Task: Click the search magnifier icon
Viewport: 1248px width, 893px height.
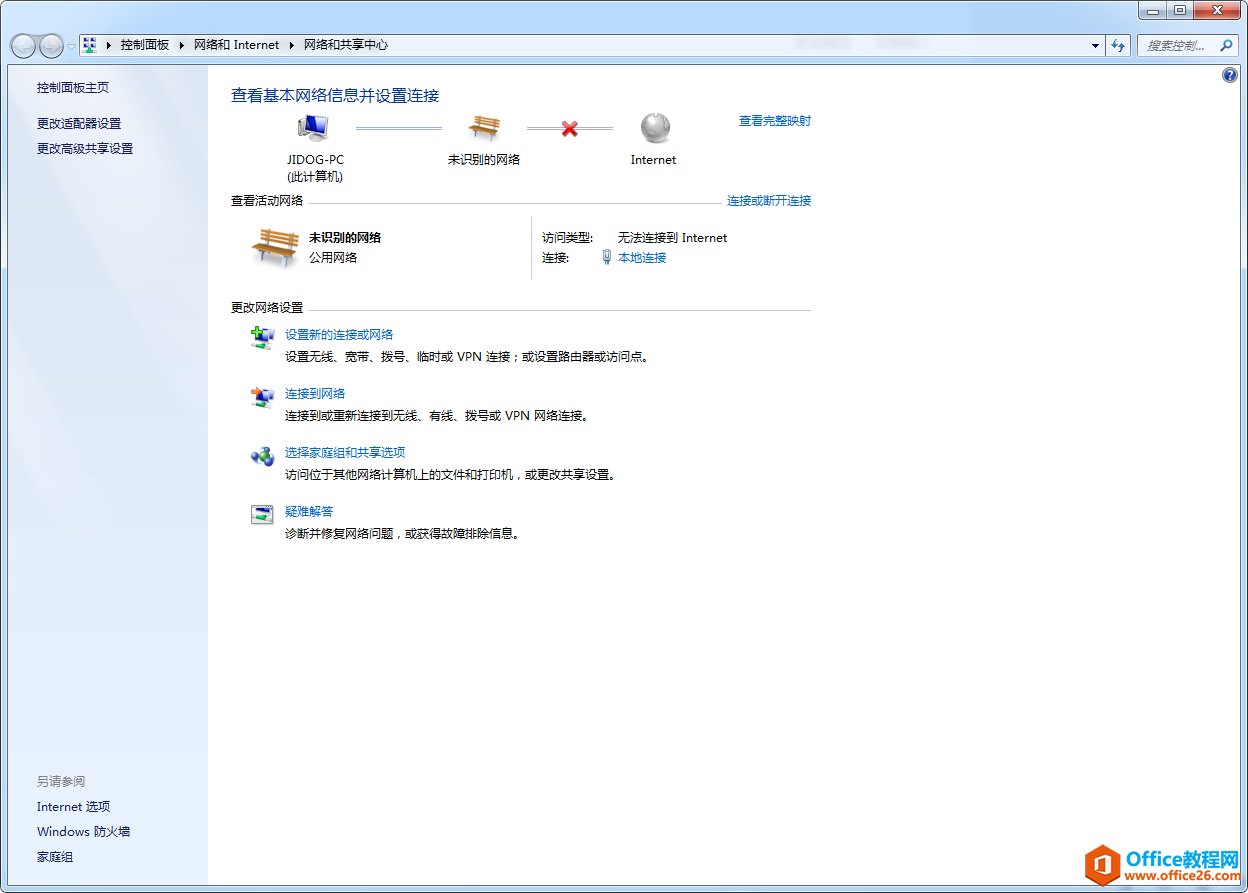Action: pos(1227,46)
